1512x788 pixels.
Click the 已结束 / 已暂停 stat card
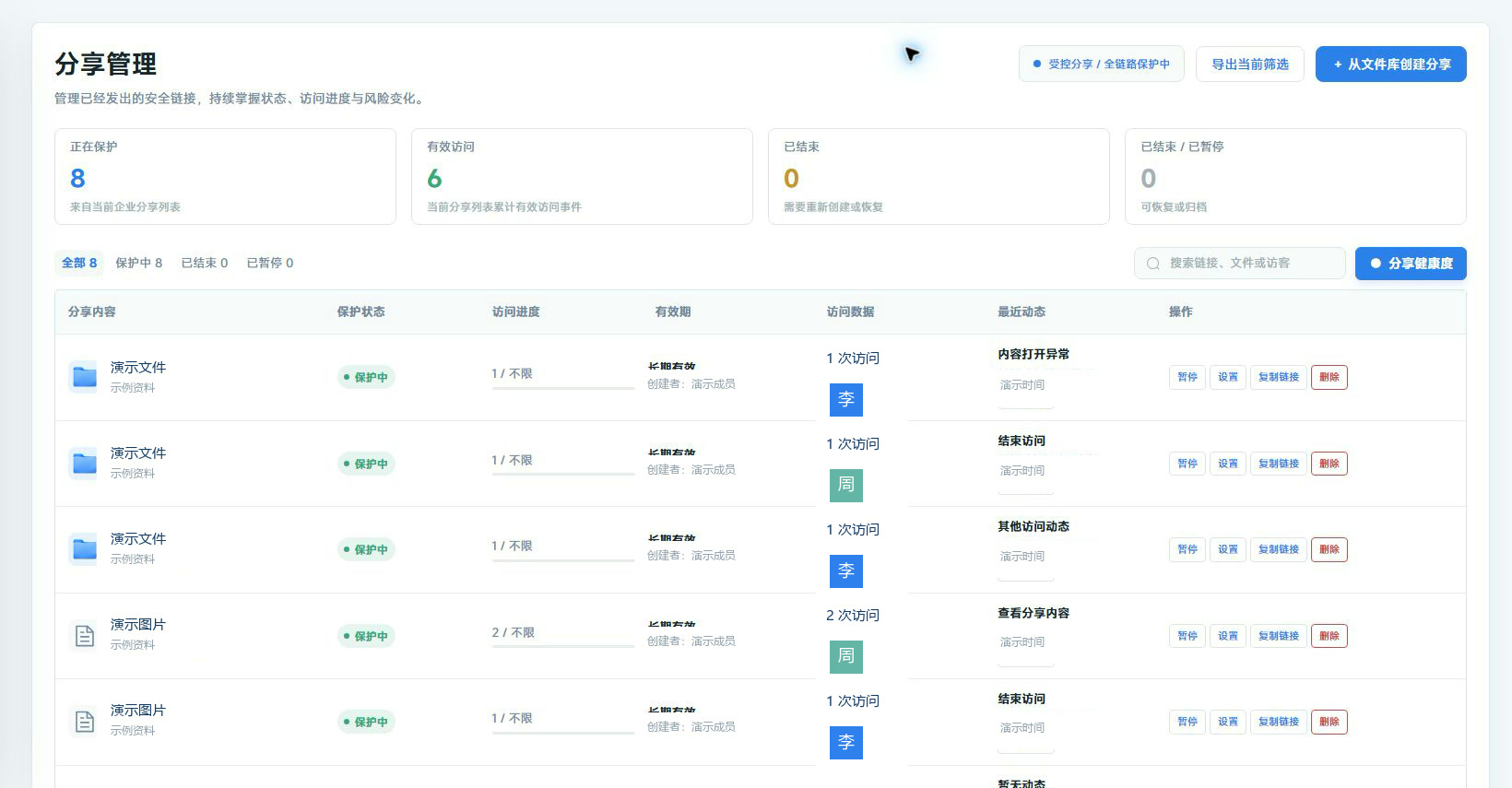point(1295,176)
